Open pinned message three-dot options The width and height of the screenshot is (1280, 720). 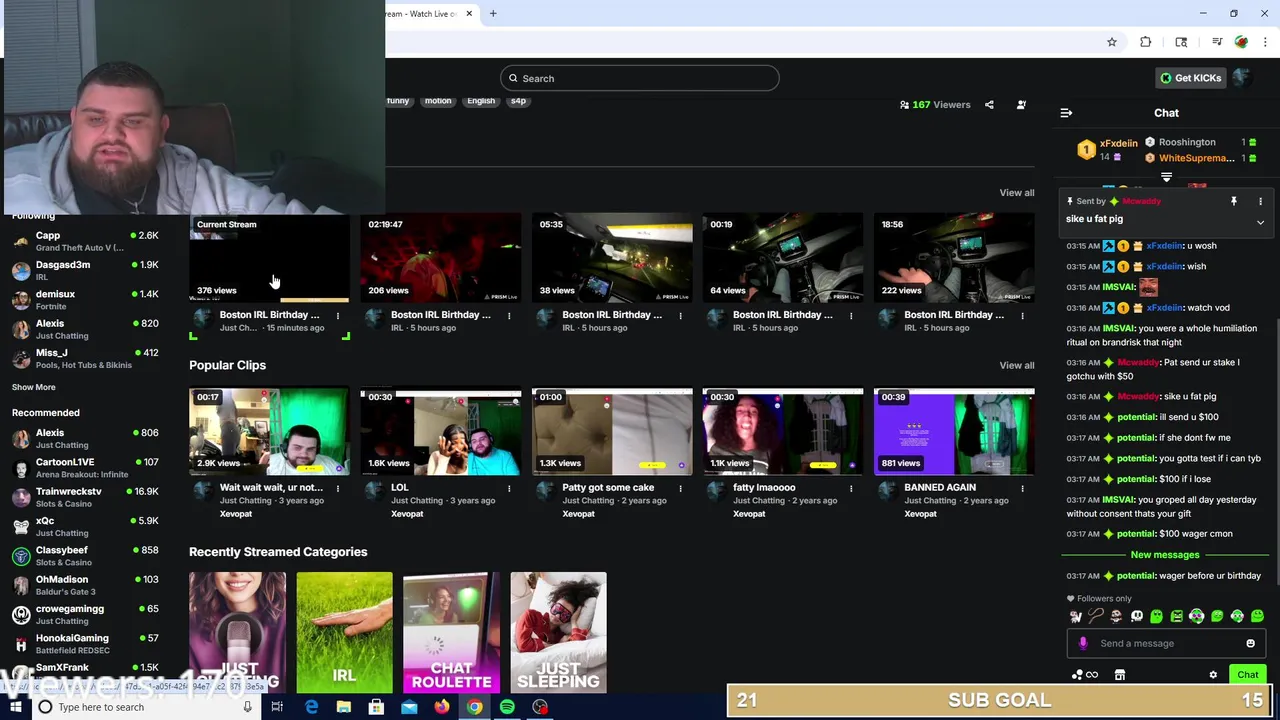[1260, 201]
